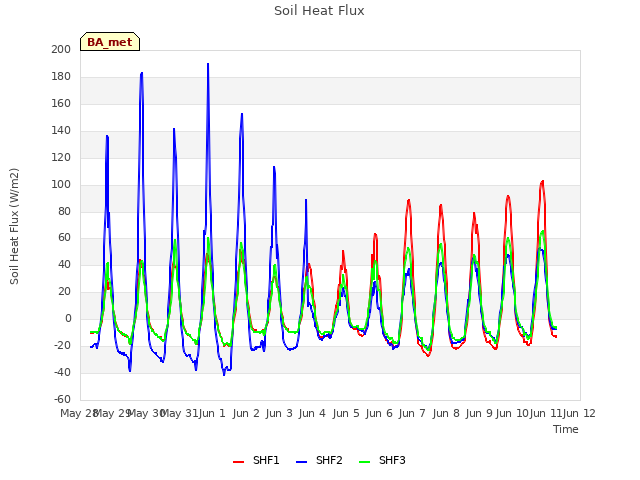Click green SHF3 legend color marker
This screenshot has width=640, height=480.
click(364, 462)
